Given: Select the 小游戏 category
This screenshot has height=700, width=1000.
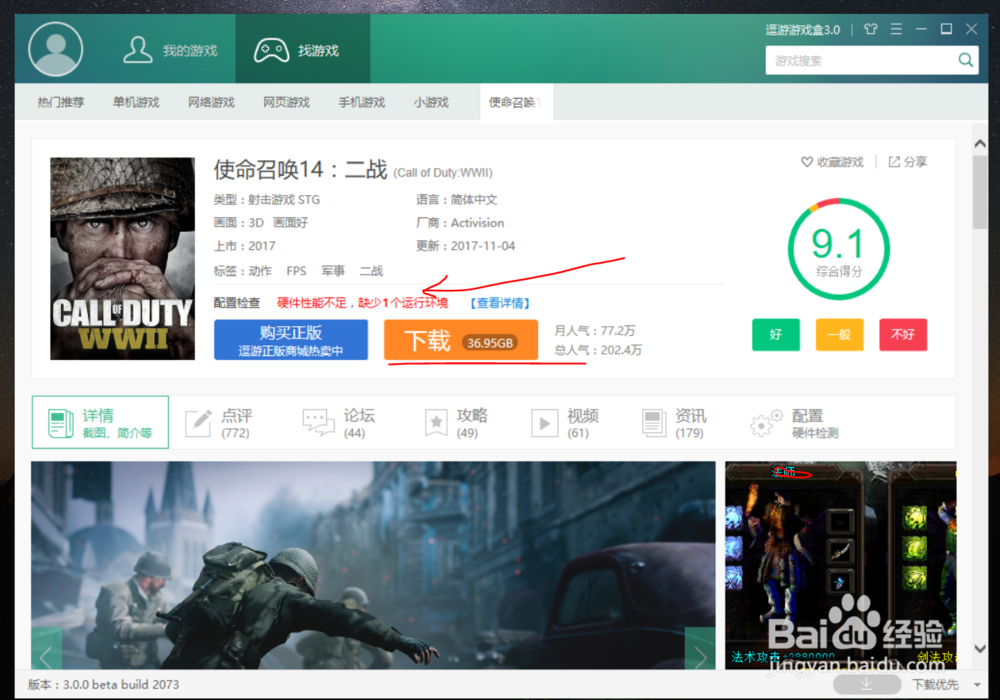Looking at the screenshot, I should point(431,102).
